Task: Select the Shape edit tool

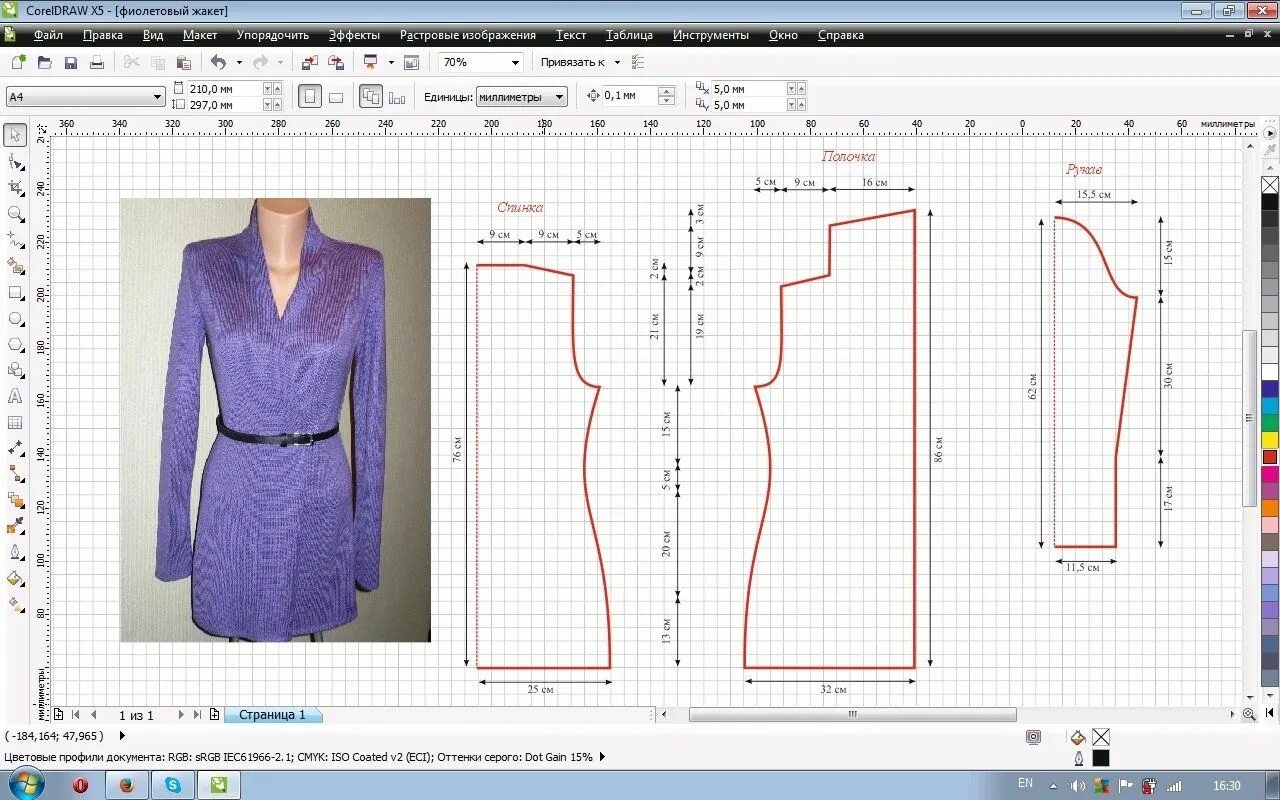Action: [x=15, y=161]
